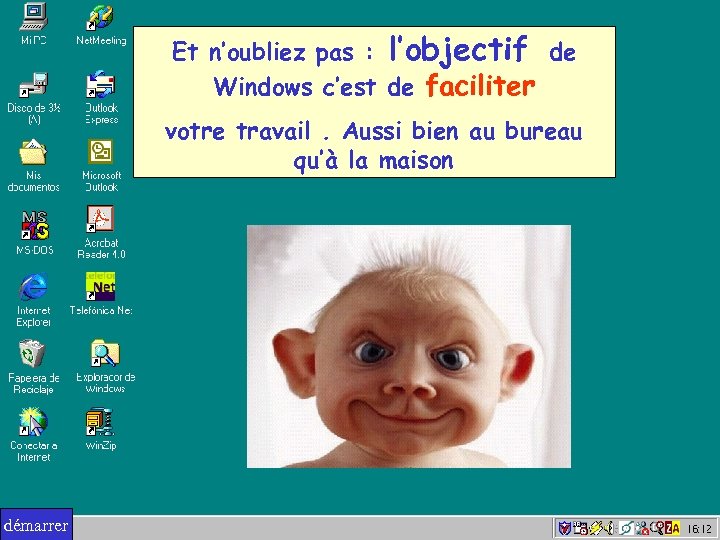
Task: Open the Papelera de Reciclaje
Action: (34, 367)
